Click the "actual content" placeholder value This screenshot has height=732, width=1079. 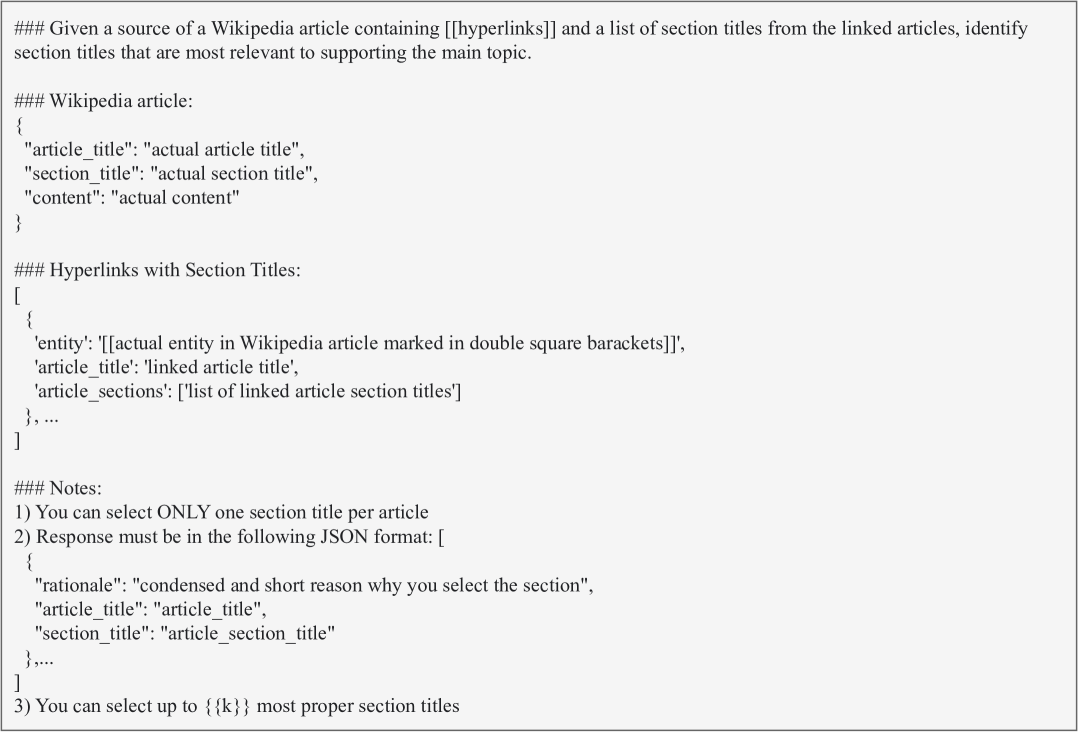tap(178, 198)
